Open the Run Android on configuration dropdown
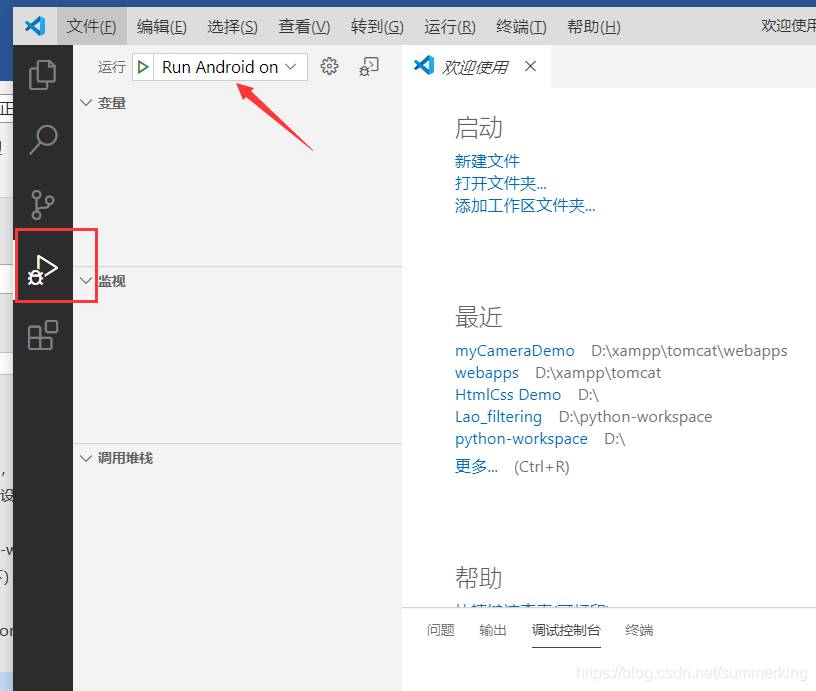 pos(230,67)
